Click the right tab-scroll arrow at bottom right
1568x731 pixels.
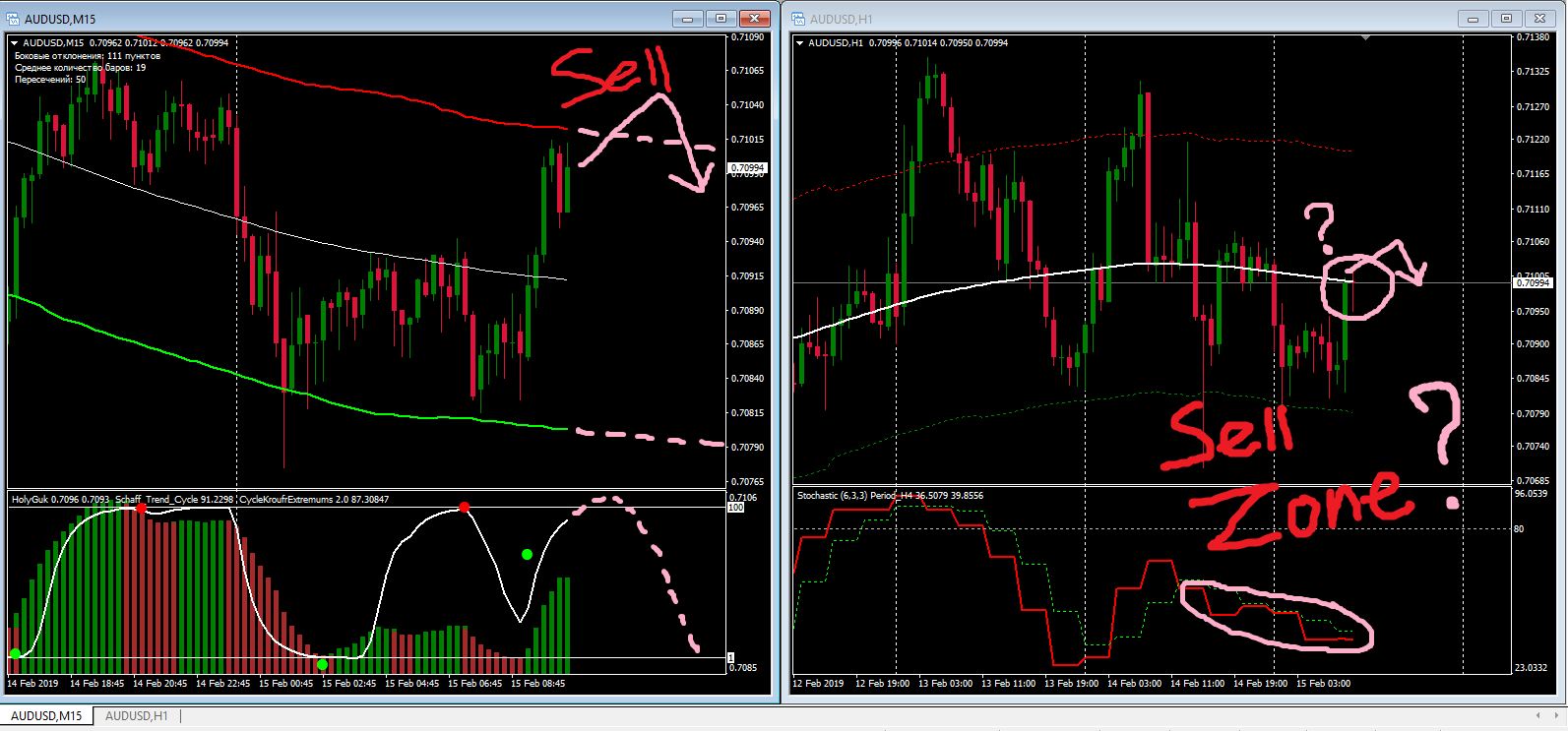(x=1557, y=715)
